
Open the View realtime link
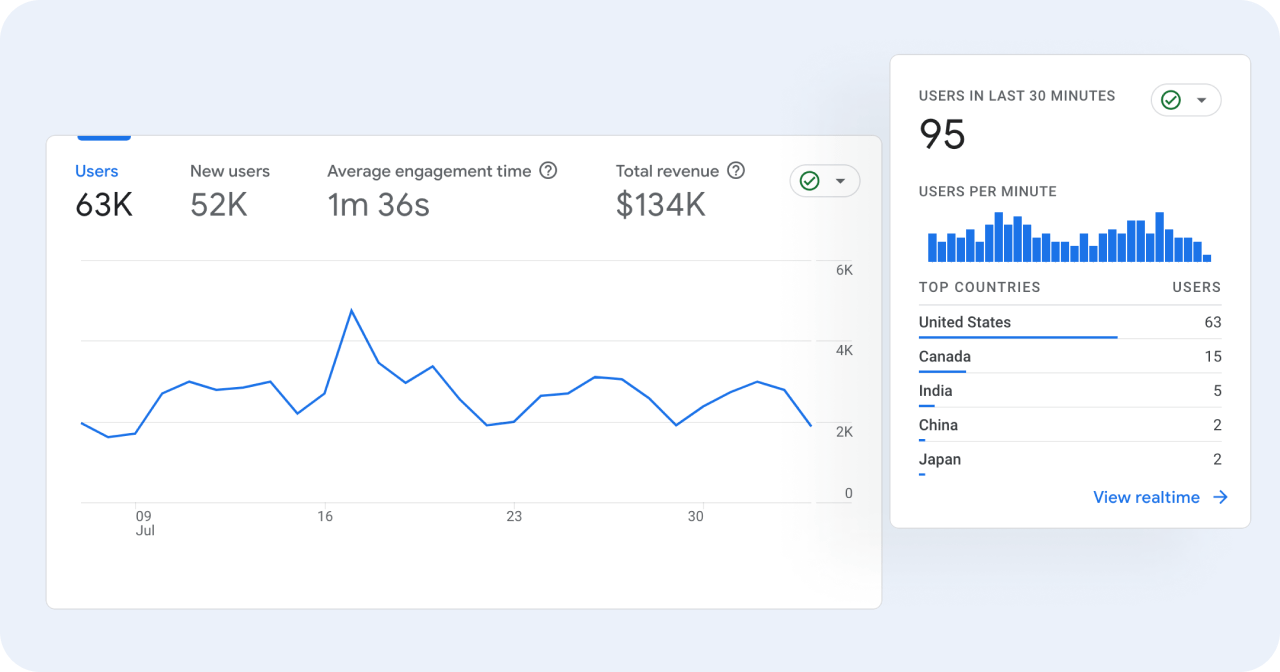[x=1146, y=497]
